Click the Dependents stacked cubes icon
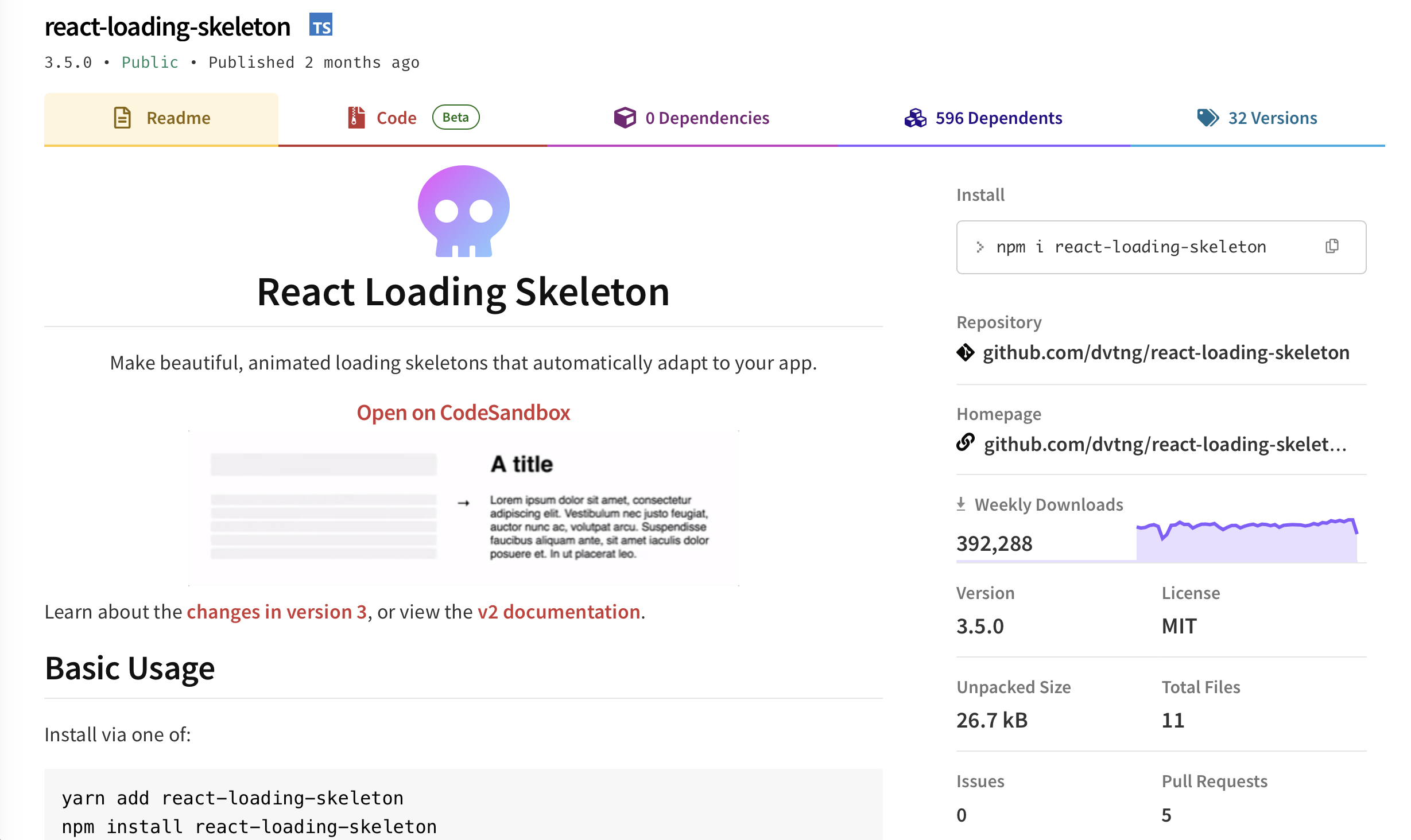1411x840 pixels. [x=915, y=118]
